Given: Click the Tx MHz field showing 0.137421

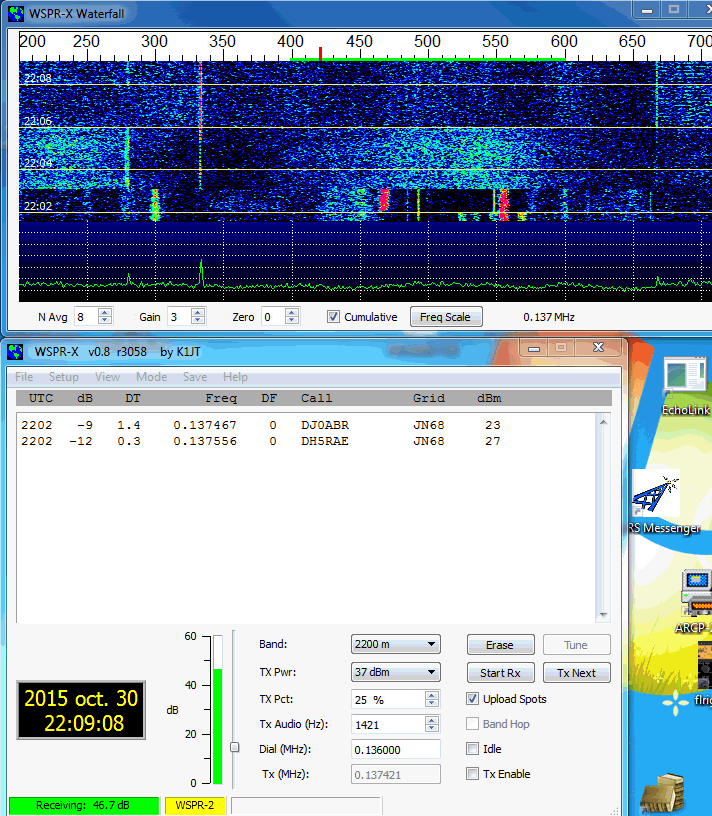Looking at the screenshot, I should (x=396, y=774).
